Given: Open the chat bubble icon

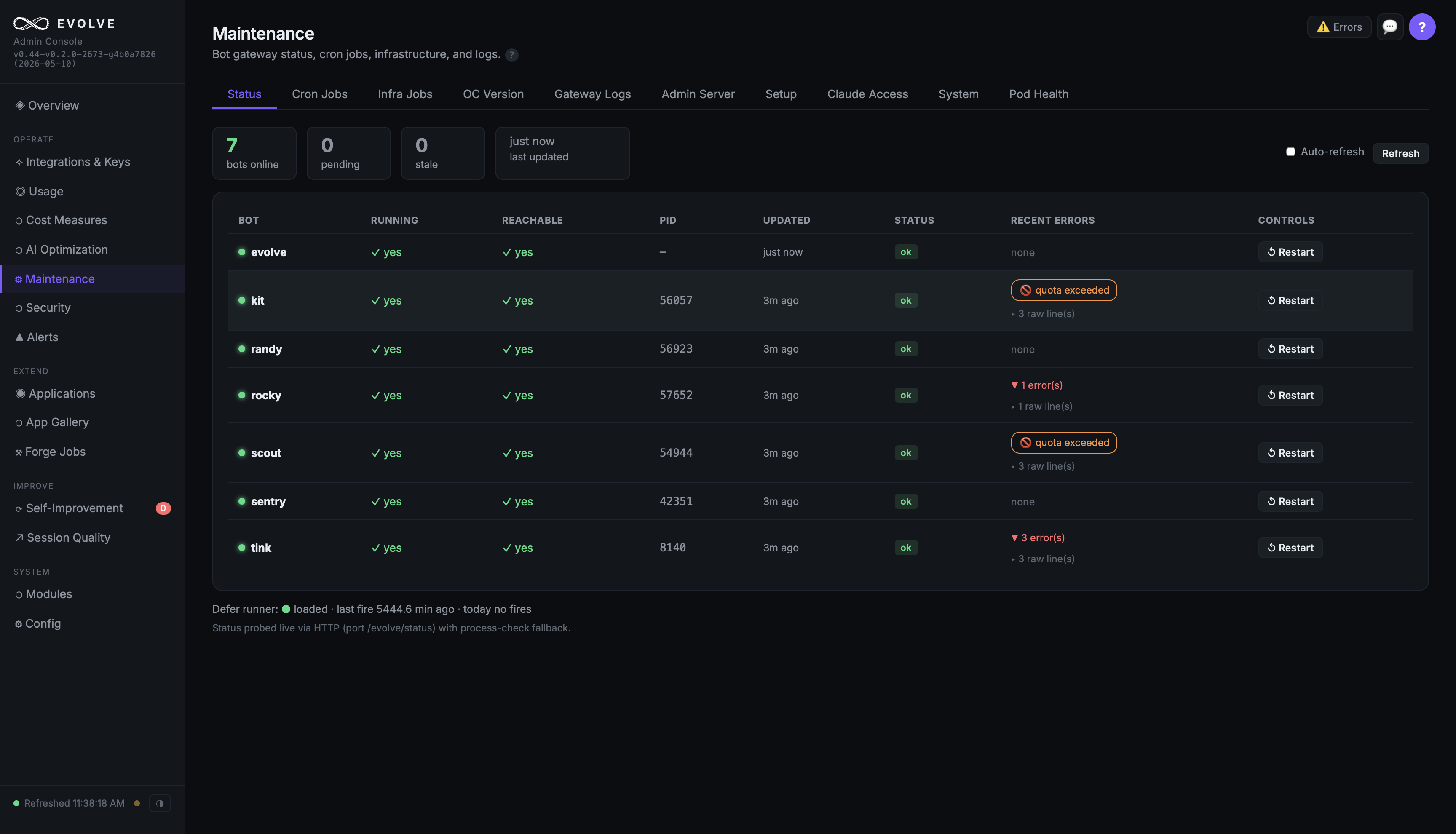Looking at the screenshot, I should [x=1389, y=27].
